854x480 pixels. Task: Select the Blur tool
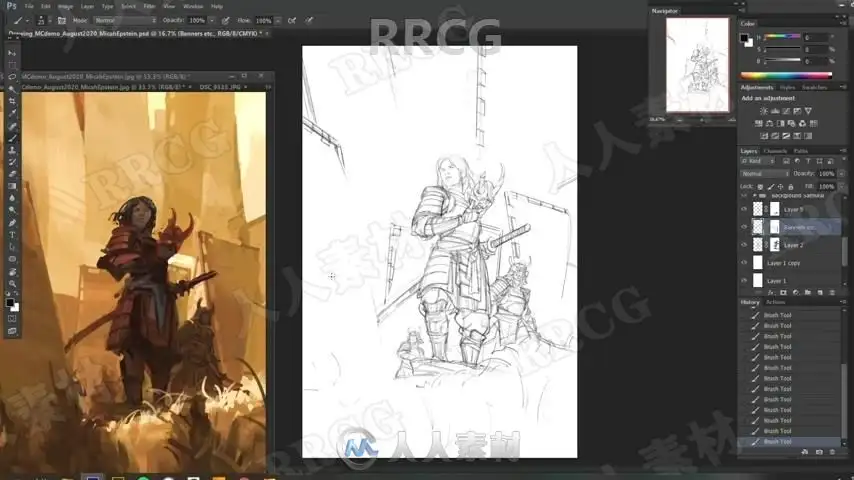pyautogui.click(x=12, y=198)
